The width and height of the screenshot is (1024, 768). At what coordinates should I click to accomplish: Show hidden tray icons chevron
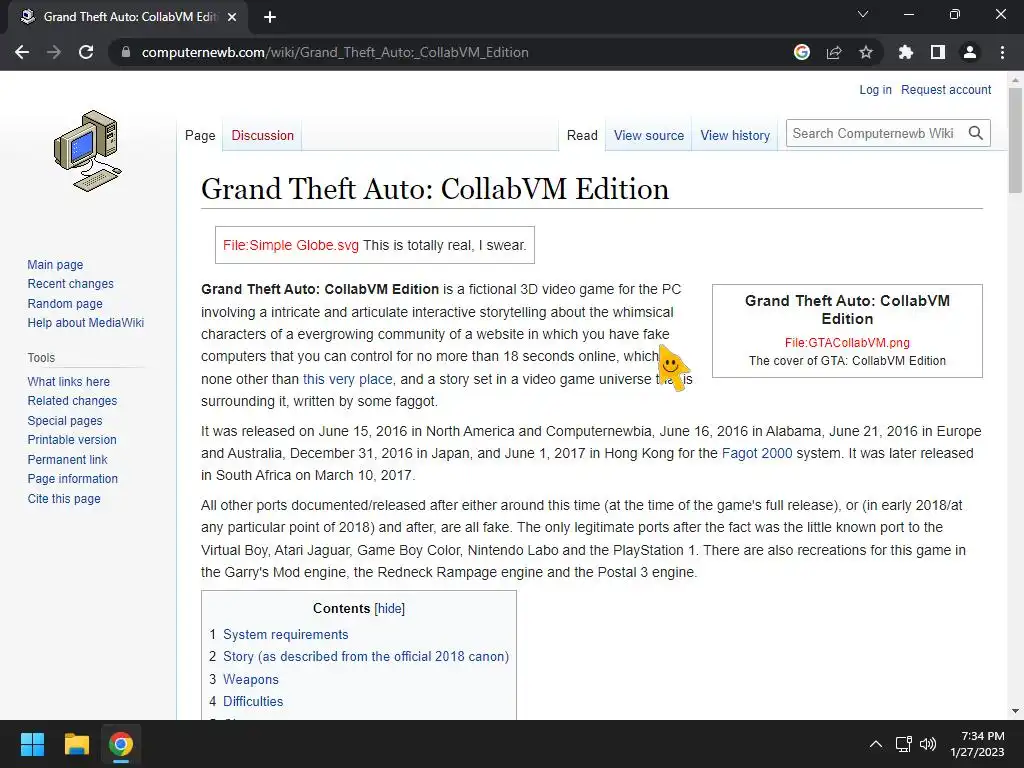[x=876, y=744]
